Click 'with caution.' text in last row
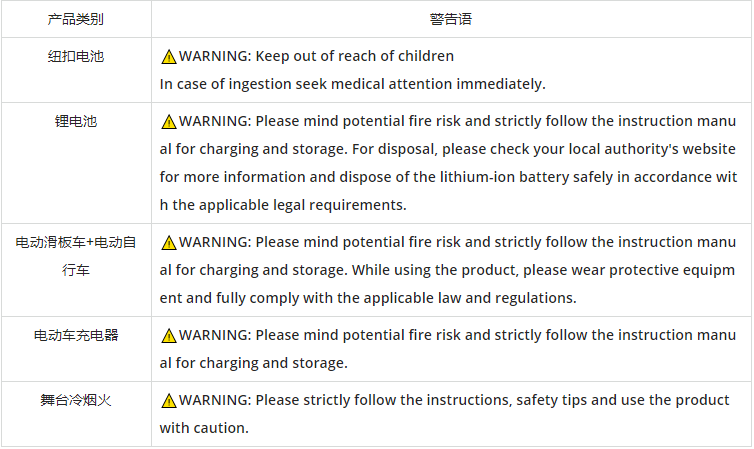754x449 pixels. (204, 428)
